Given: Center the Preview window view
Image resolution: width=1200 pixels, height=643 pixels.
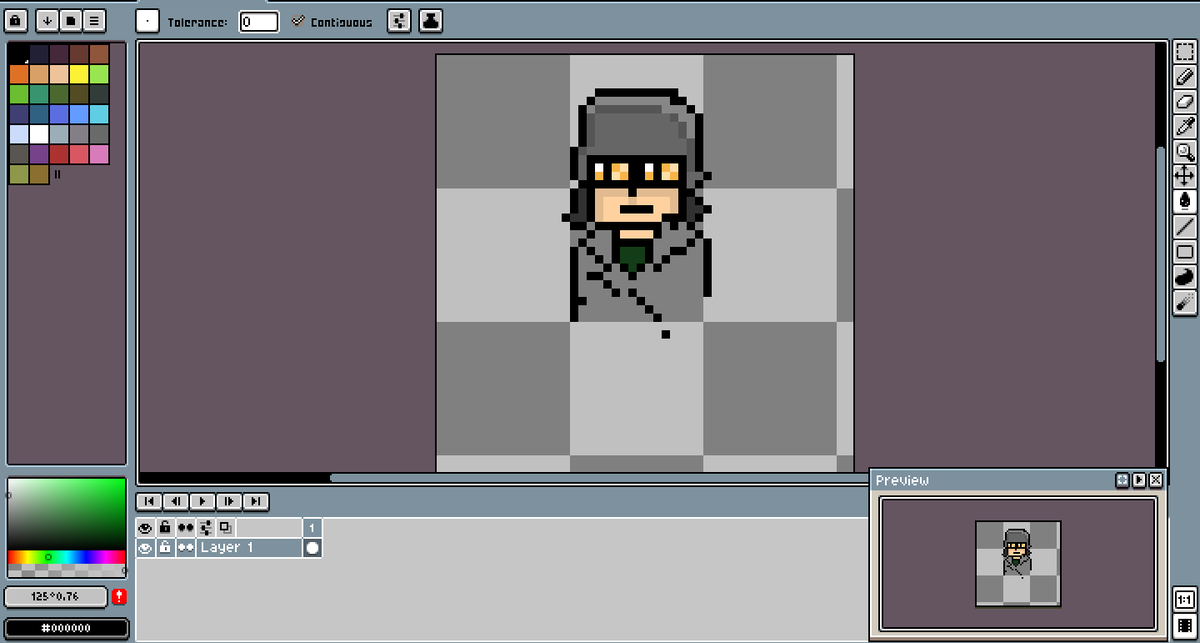Looking at the screenshot, I should (1122, 480).
